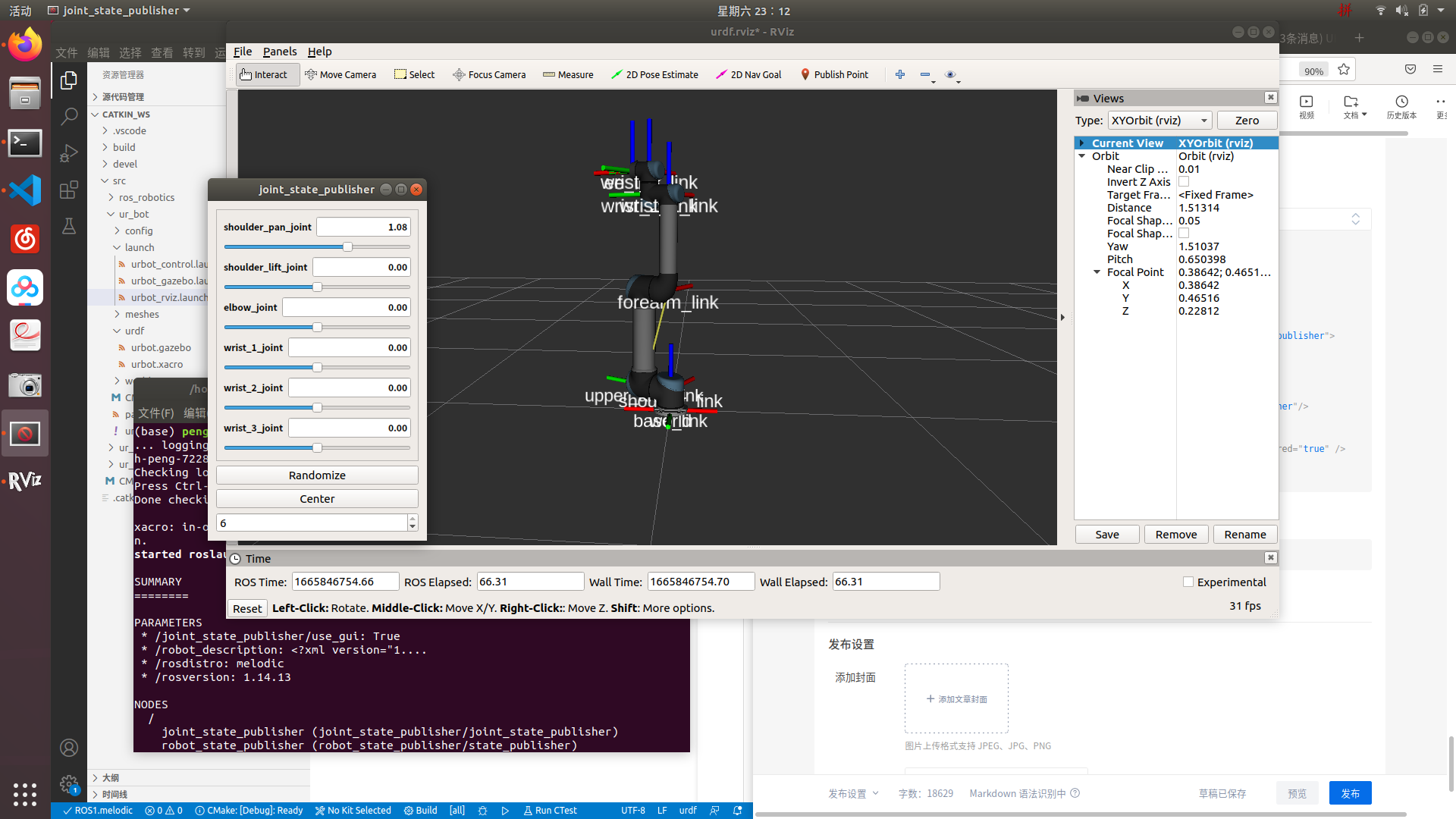The height and width of the screenshot is (819, 1456).
Task: Activate the Measure tool
Action: [568, 74]
